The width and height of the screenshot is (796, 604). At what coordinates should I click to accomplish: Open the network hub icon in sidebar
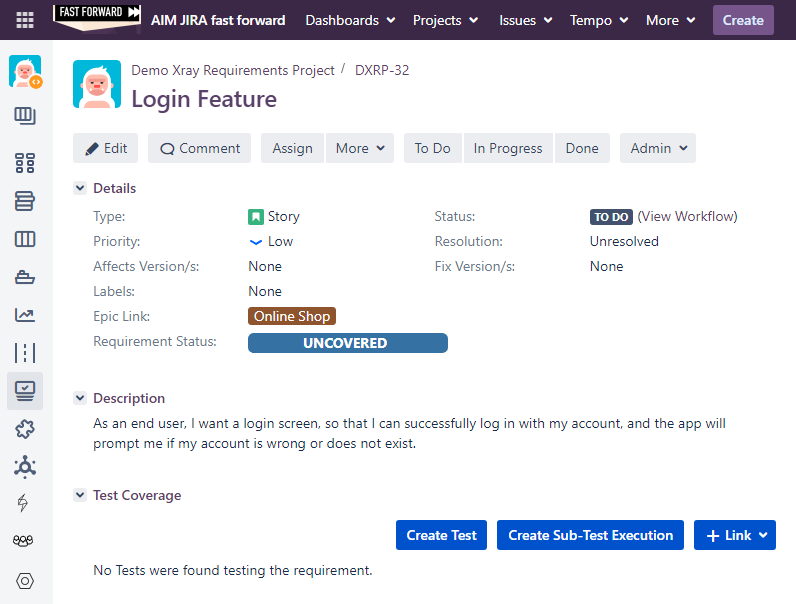25,467
